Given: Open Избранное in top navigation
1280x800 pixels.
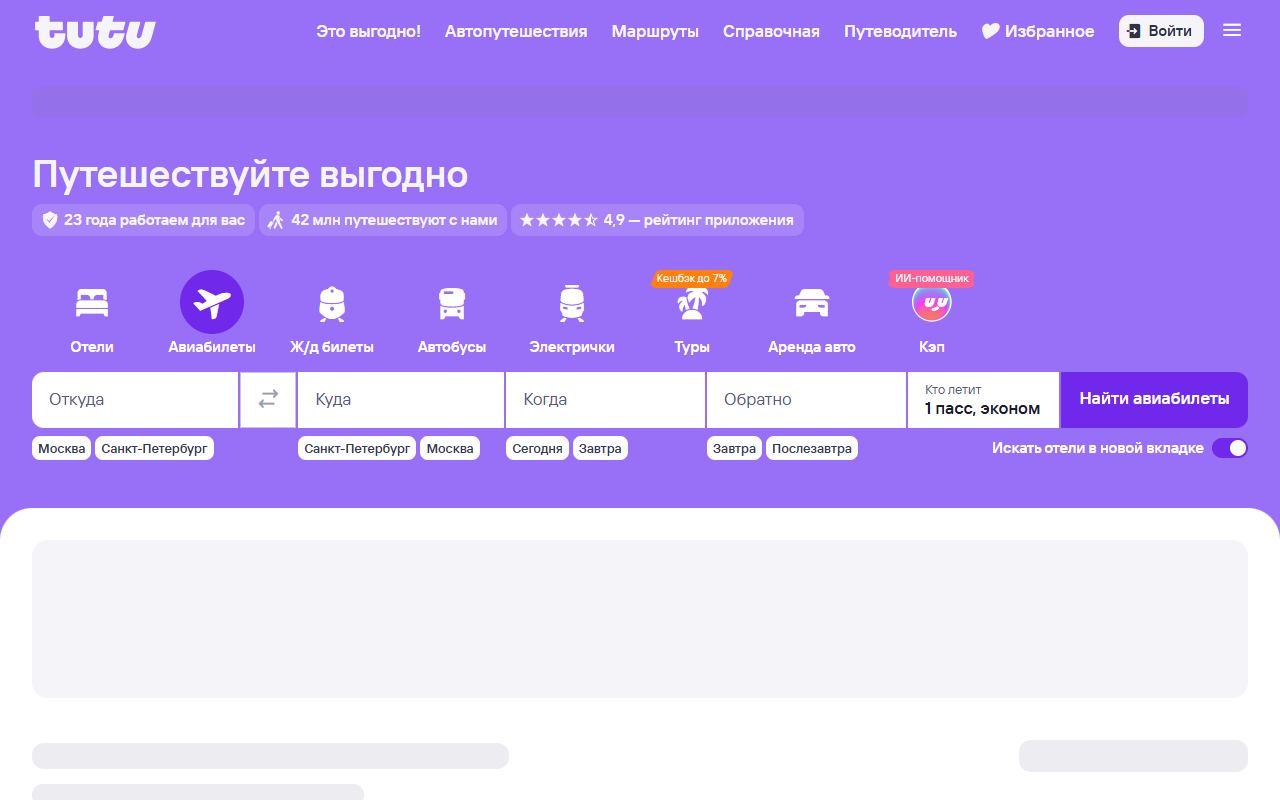Looking at the screenshot, I should click(x=1038, y=31).
